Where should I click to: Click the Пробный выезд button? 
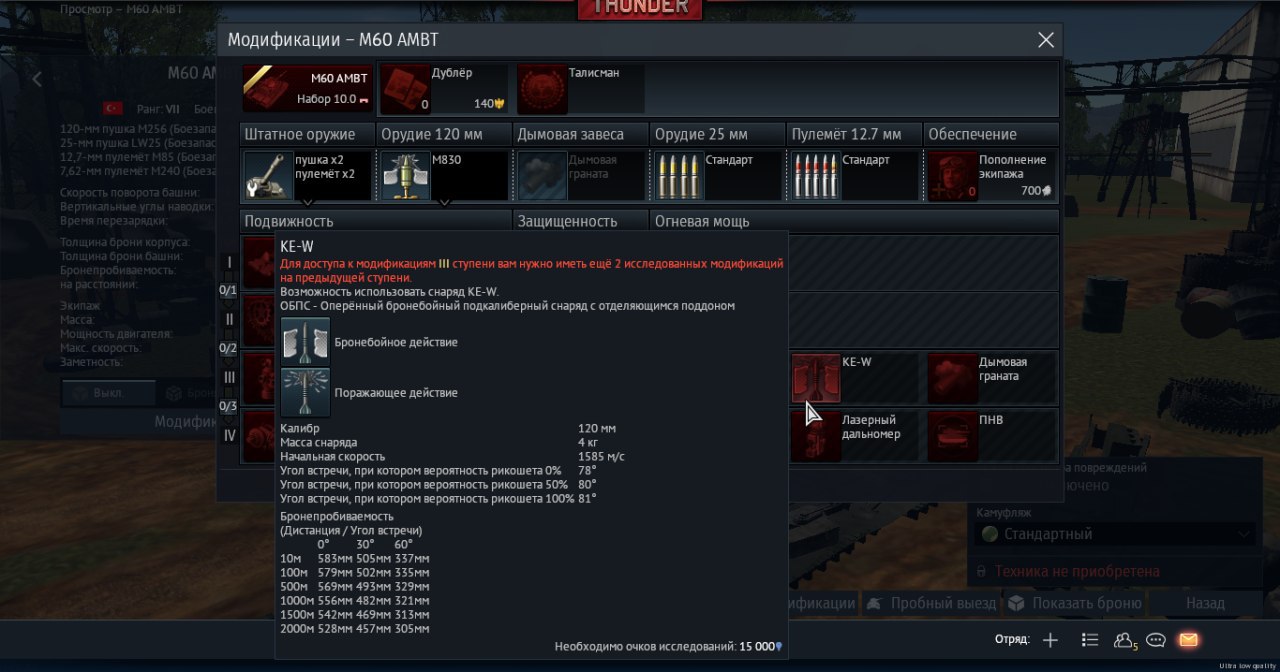pyautogui.click(x=932, y=603)
